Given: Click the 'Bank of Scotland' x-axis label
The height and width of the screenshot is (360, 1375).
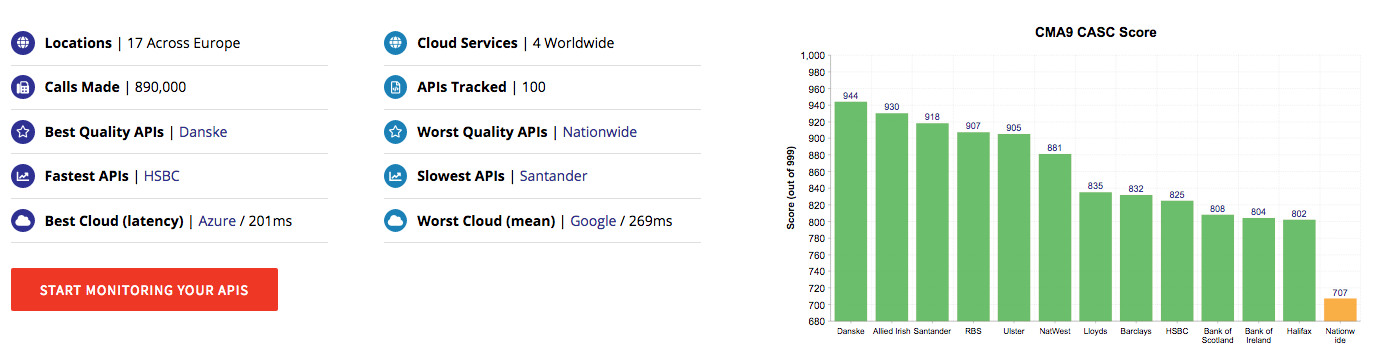Looking at the screenshot, I should (x=1218, y=335).
